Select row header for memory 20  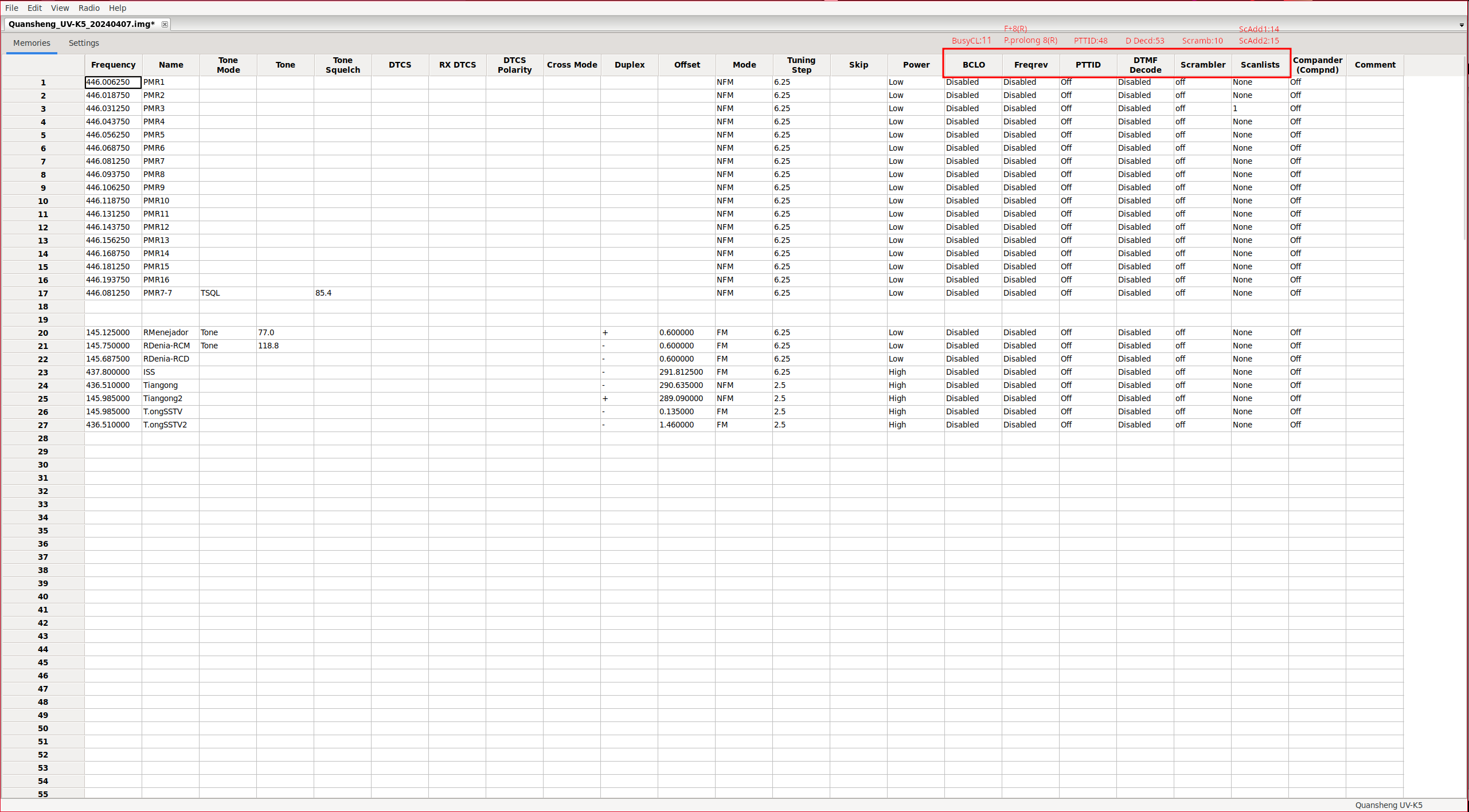pos(43,333)
